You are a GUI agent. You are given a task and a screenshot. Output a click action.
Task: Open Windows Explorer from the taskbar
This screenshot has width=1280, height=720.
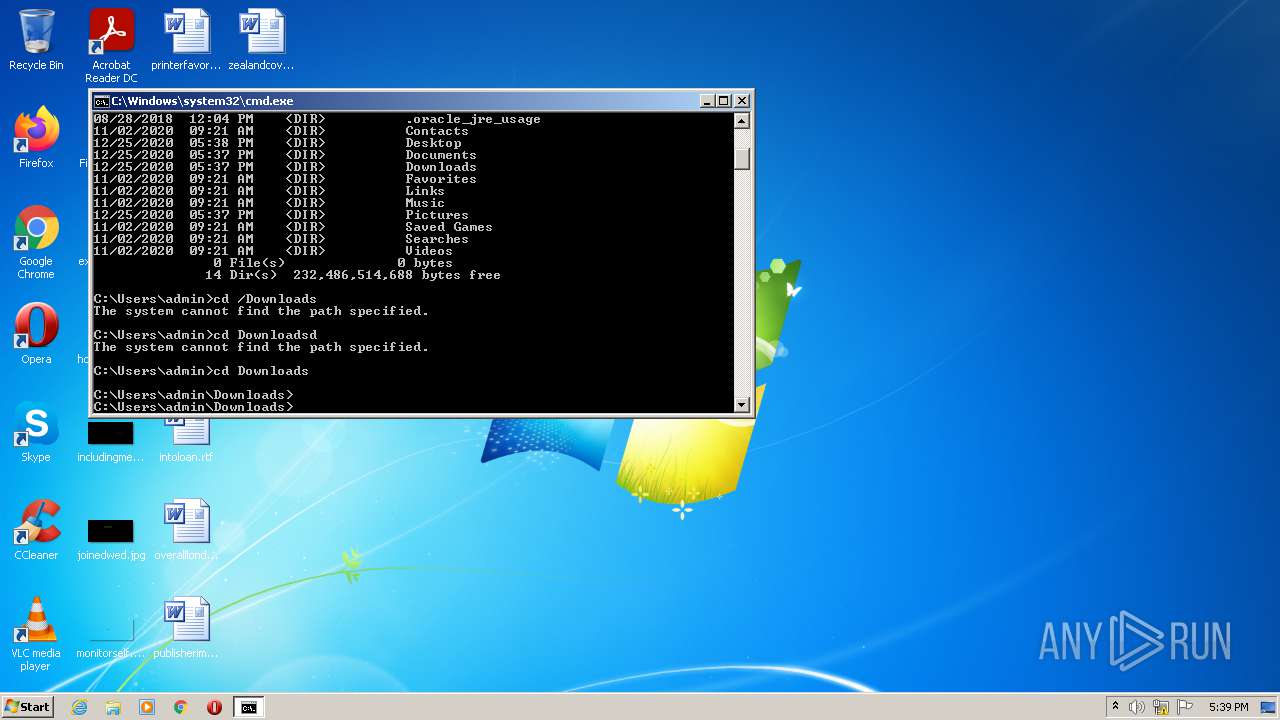click(x=113, y=707)
